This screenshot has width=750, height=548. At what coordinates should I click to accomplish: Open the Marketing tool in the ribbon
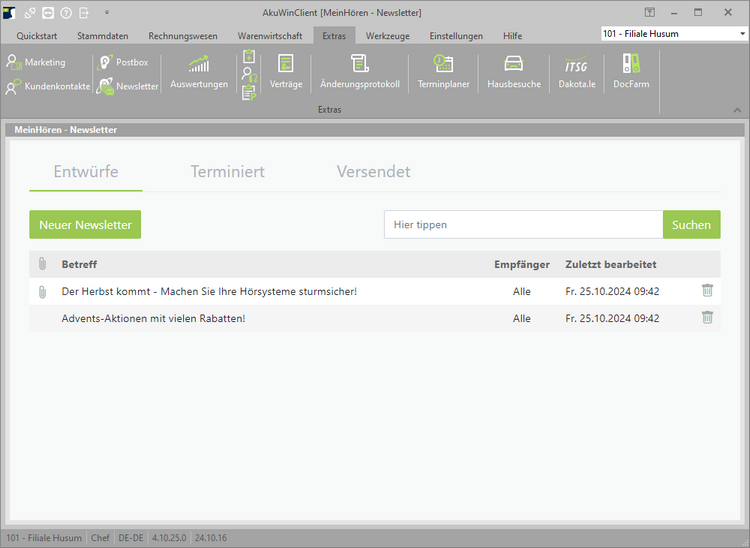click(x=36, y=63)
